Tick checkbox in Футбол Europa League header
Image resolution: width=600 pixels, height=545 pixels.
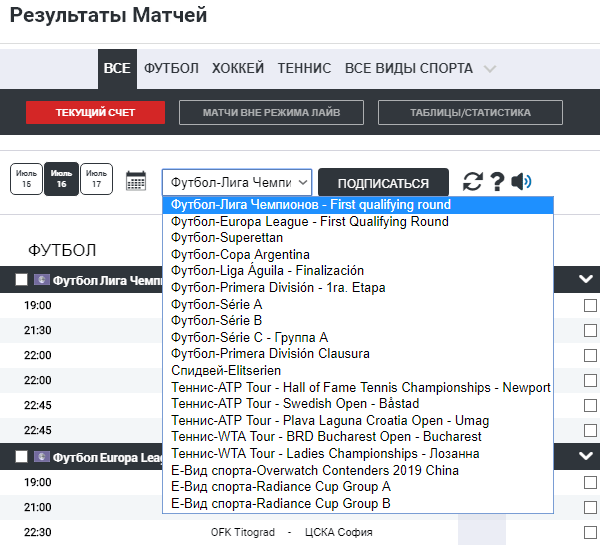(x=21, y=456)
